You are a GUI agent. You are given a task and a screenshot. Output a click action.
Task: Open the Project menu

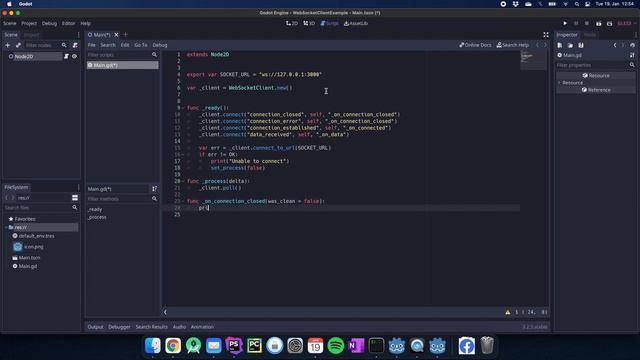29,23
